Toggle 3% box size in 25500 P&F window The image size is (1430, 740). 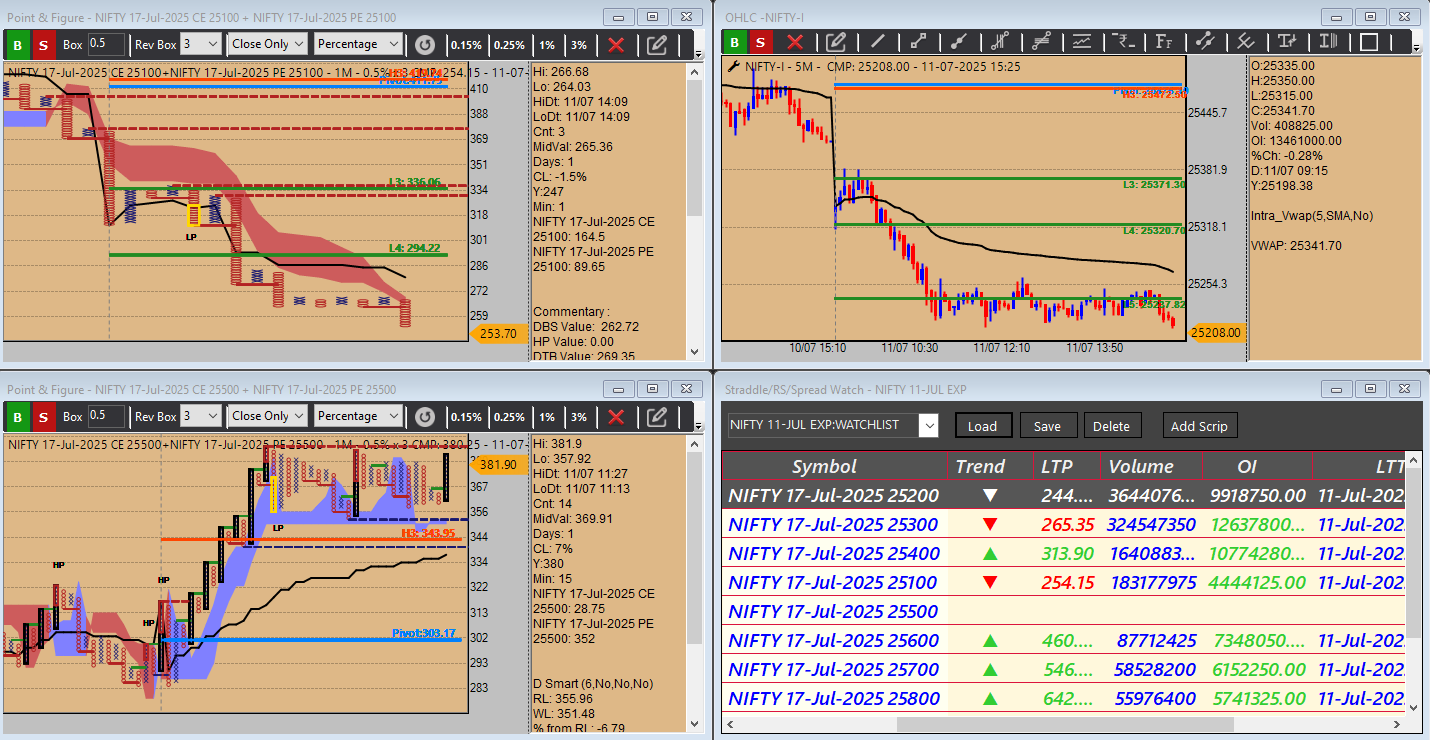pyautogui.click(x=579, y=416)
